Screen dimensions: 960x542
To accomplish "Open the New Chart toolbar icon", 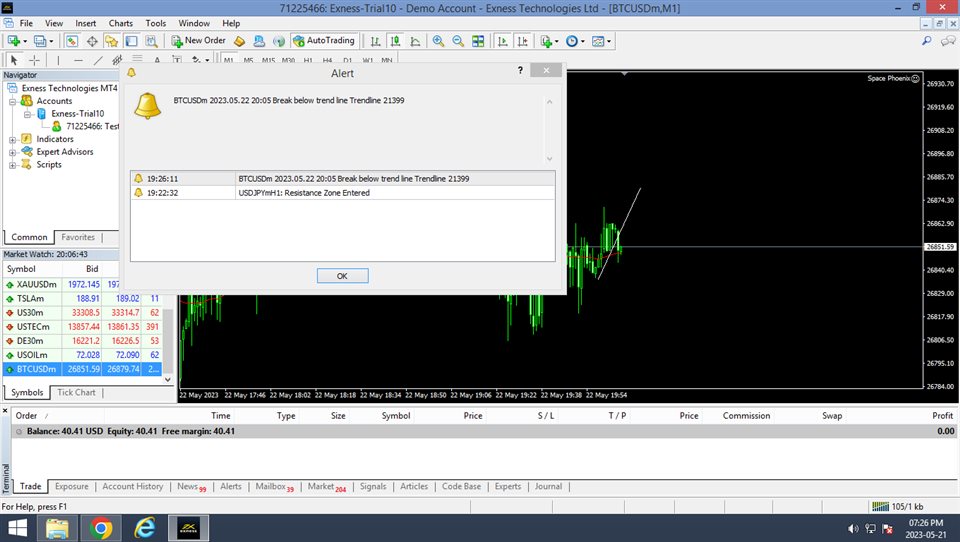I will click(12, 41).
